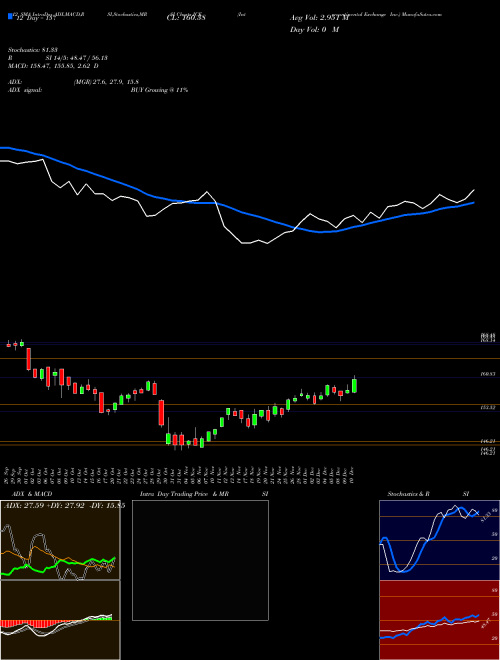Select the BUY Growing @ 11% signal text
The width and height of the screenshot is (500, 660).
(159, 90)
